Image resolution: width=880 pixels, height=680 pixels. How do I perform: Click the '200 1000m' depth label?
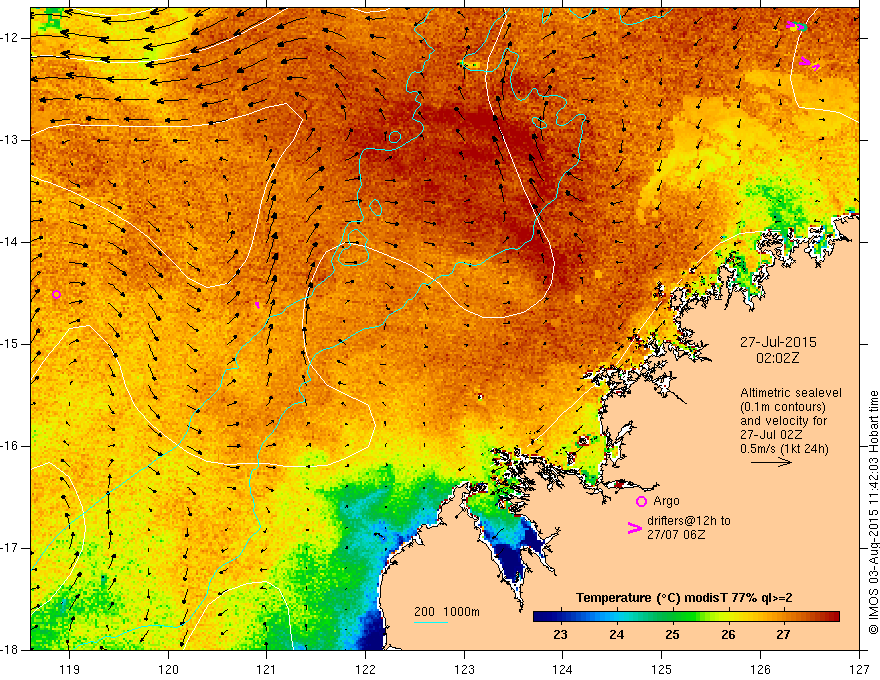(x=447, y=612)
